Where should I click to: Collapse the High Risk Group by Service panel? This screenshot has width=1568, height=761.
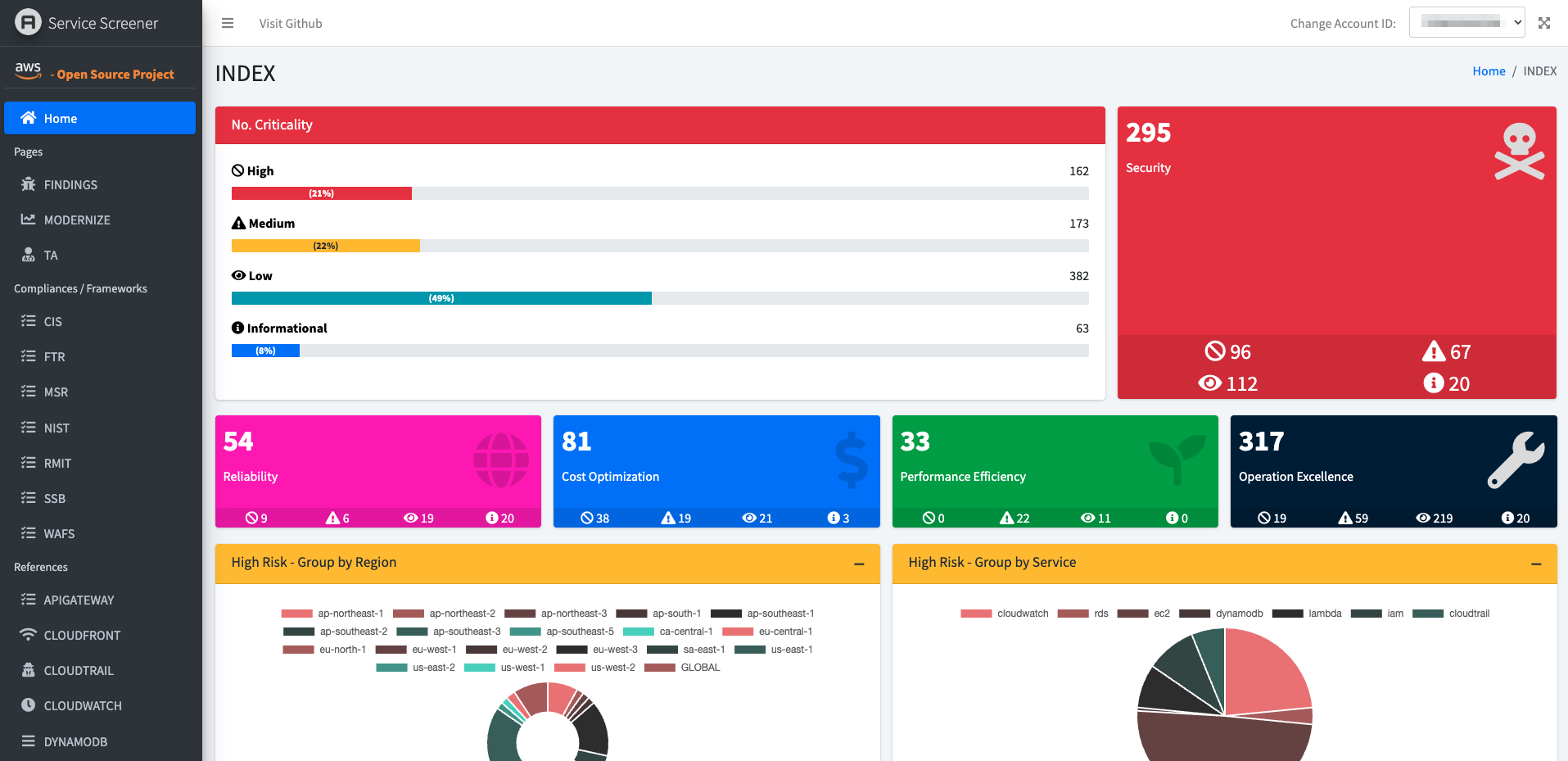click(1538, 564)
